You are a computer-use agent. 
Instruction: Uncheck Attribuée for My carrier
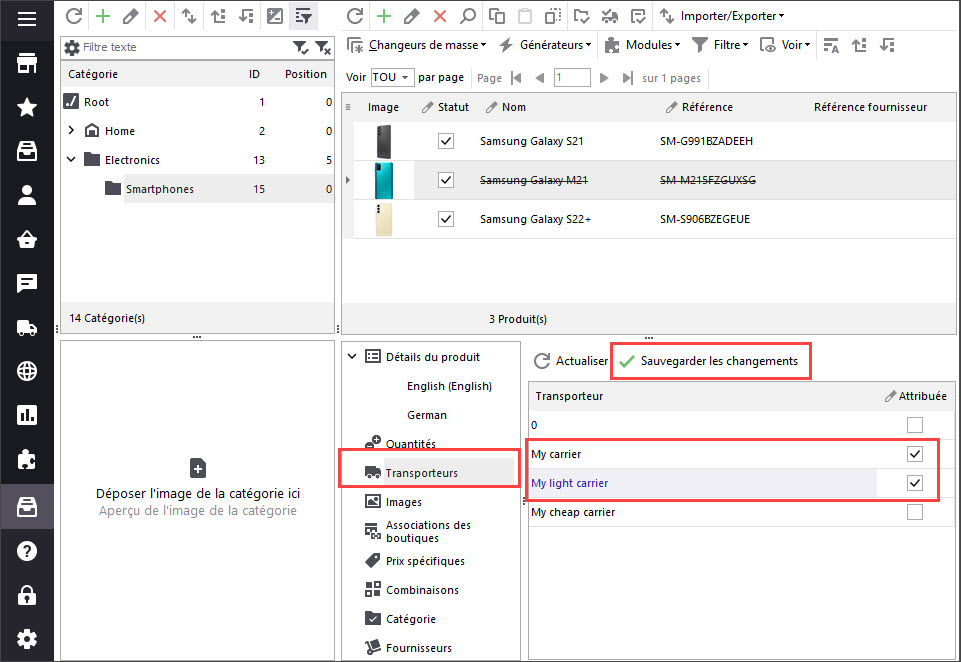[x=915, y=454]
